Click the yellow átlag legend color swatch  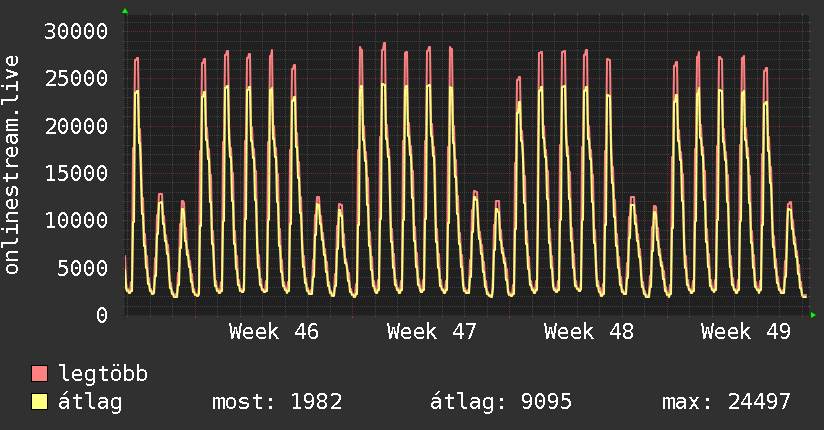[39, 402]
